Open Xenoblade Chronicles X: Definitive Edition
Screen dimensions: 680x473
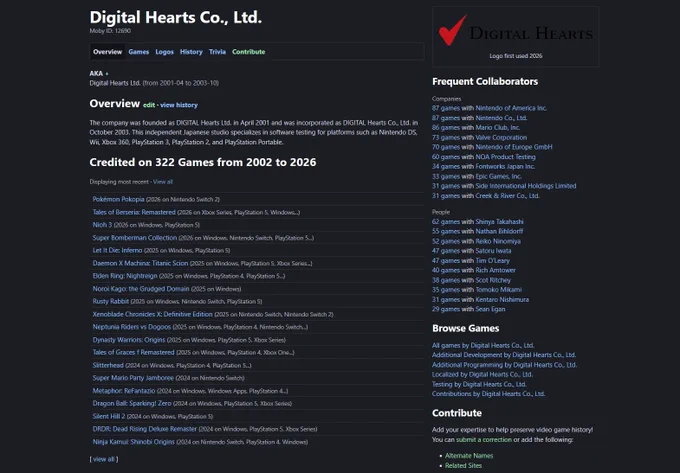pos(152,314)
